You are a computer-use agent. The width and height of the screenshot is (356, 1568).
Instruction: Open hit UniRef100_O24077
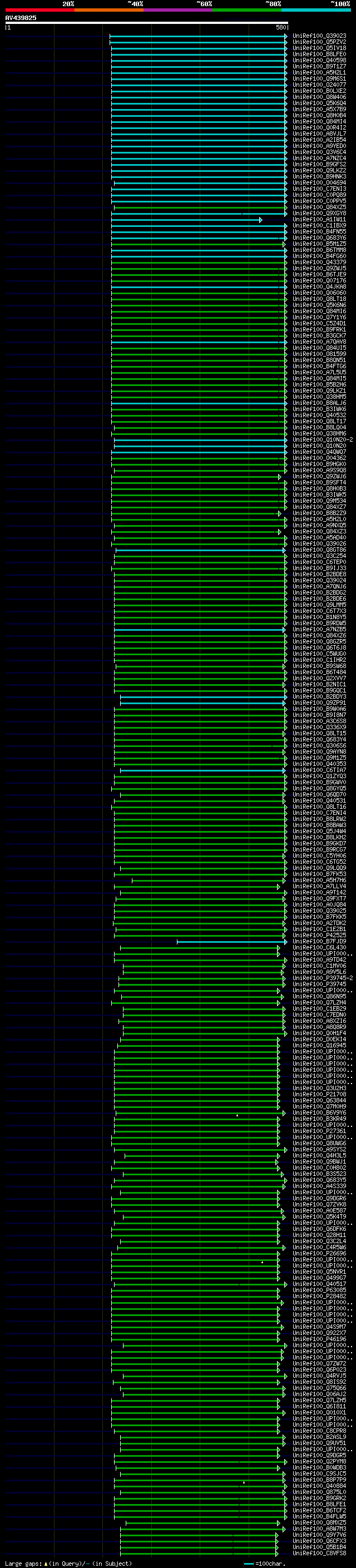(x=319, y=85)
